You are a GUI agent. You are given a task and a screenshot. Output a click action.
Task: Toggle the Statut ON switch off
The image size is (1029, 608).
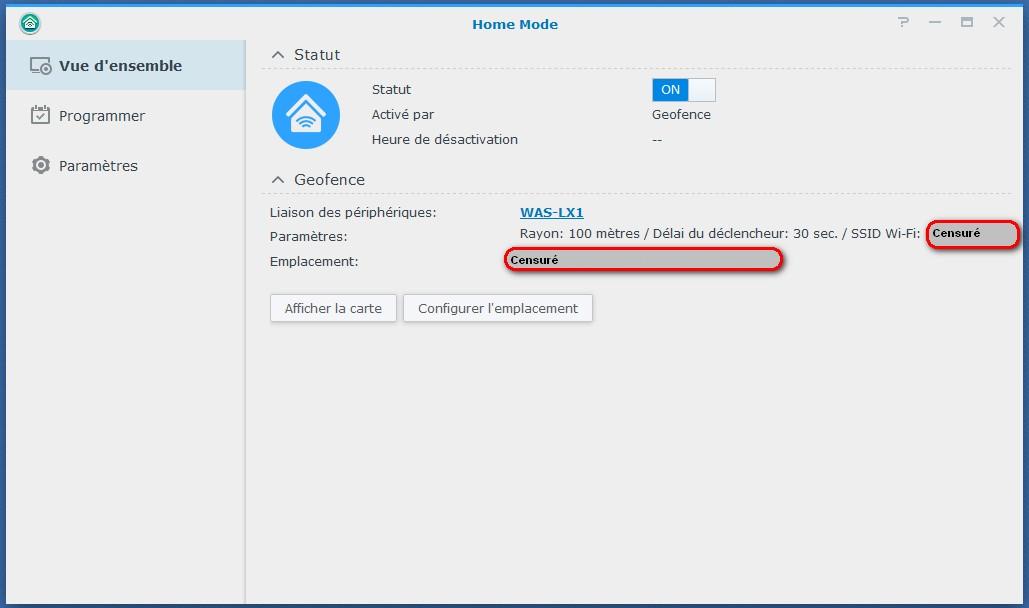(x=683, y=90)
